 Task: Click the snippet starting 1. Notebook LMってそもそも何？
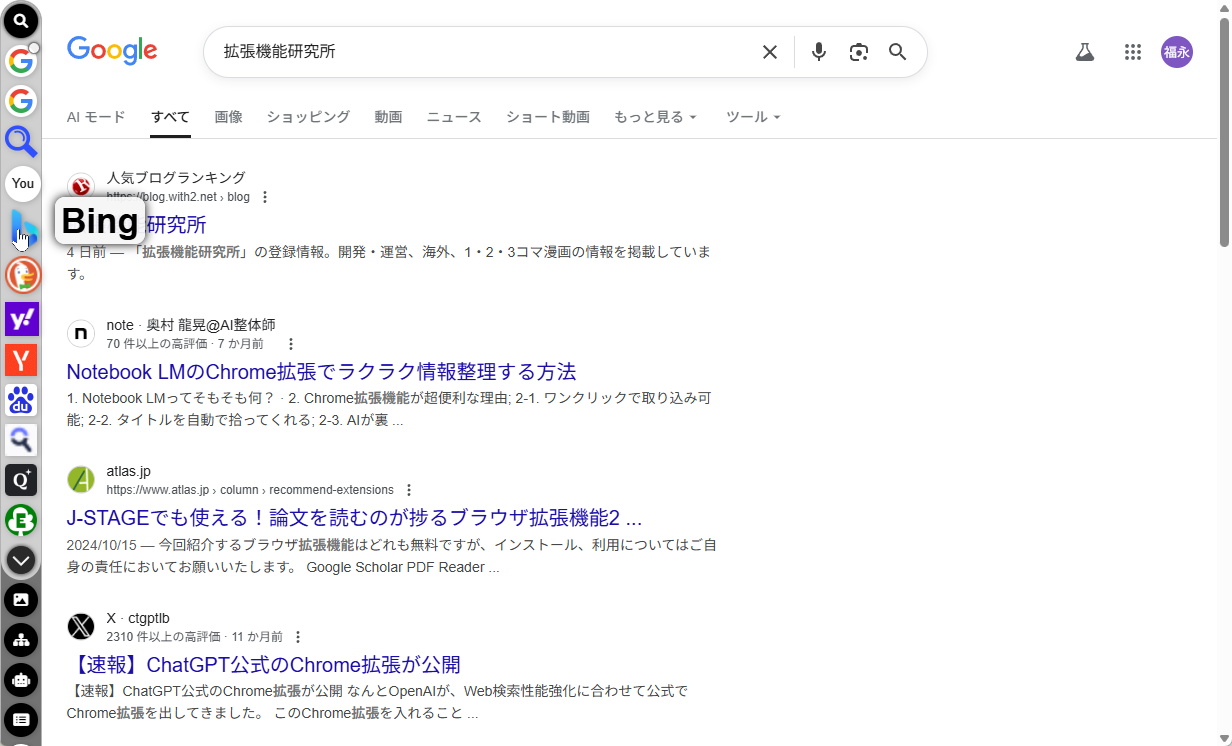pyautogui.click(x=389, y=410)
